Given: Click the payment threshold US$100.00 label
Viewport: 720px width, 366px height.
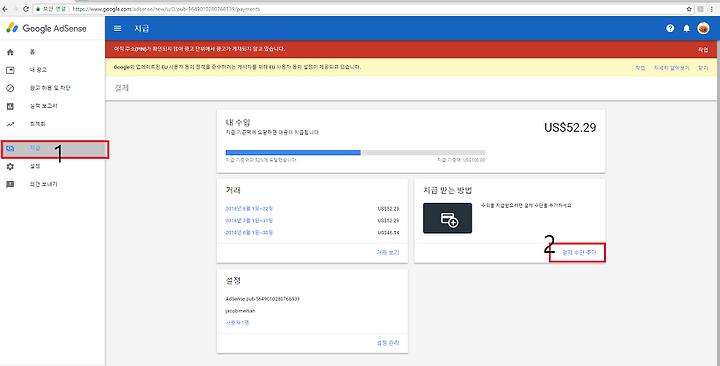Looking at the screenshot, I should point(461,160).
